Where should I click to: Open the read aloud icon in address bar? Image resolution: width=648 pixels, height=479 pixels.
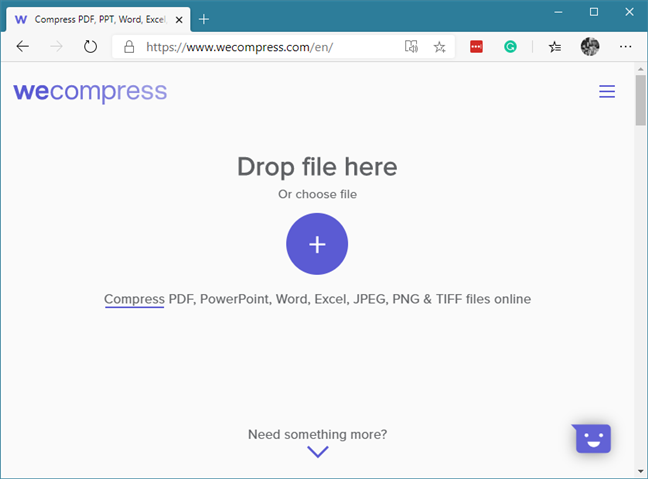tap(411, 47)
